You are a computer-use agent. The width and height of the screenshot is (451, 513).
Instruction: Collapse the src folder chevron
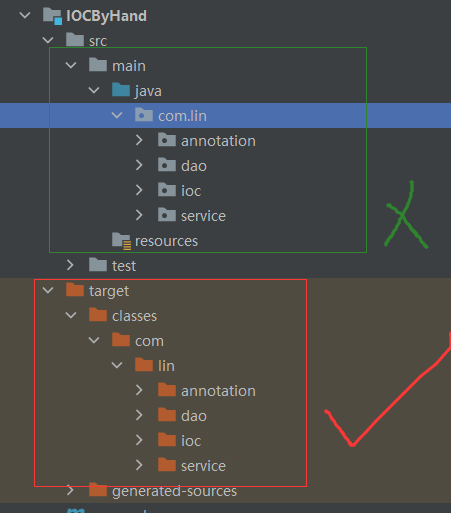click(48, 40)
